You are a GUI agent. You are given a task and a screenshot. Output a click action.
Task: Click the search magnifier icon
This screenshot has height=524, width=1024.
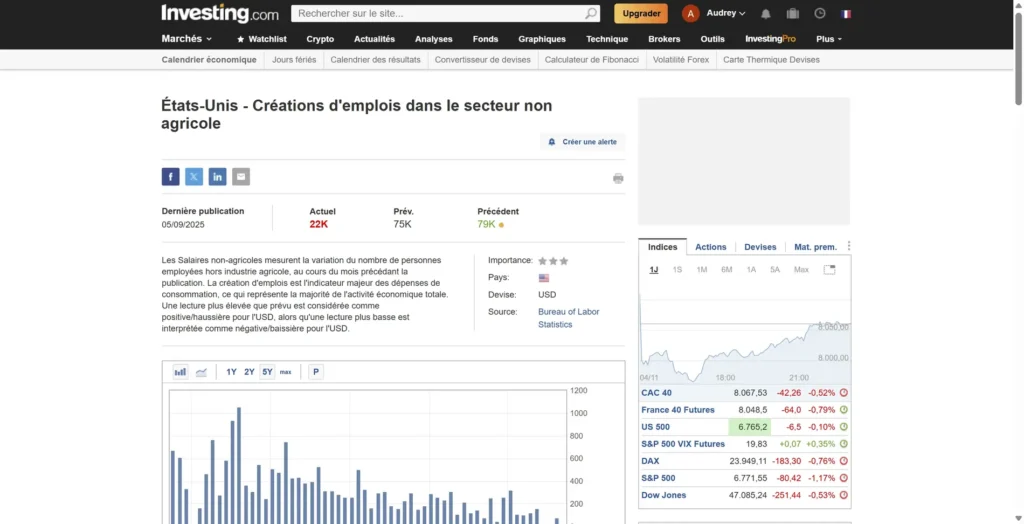(x=590, y=13)
